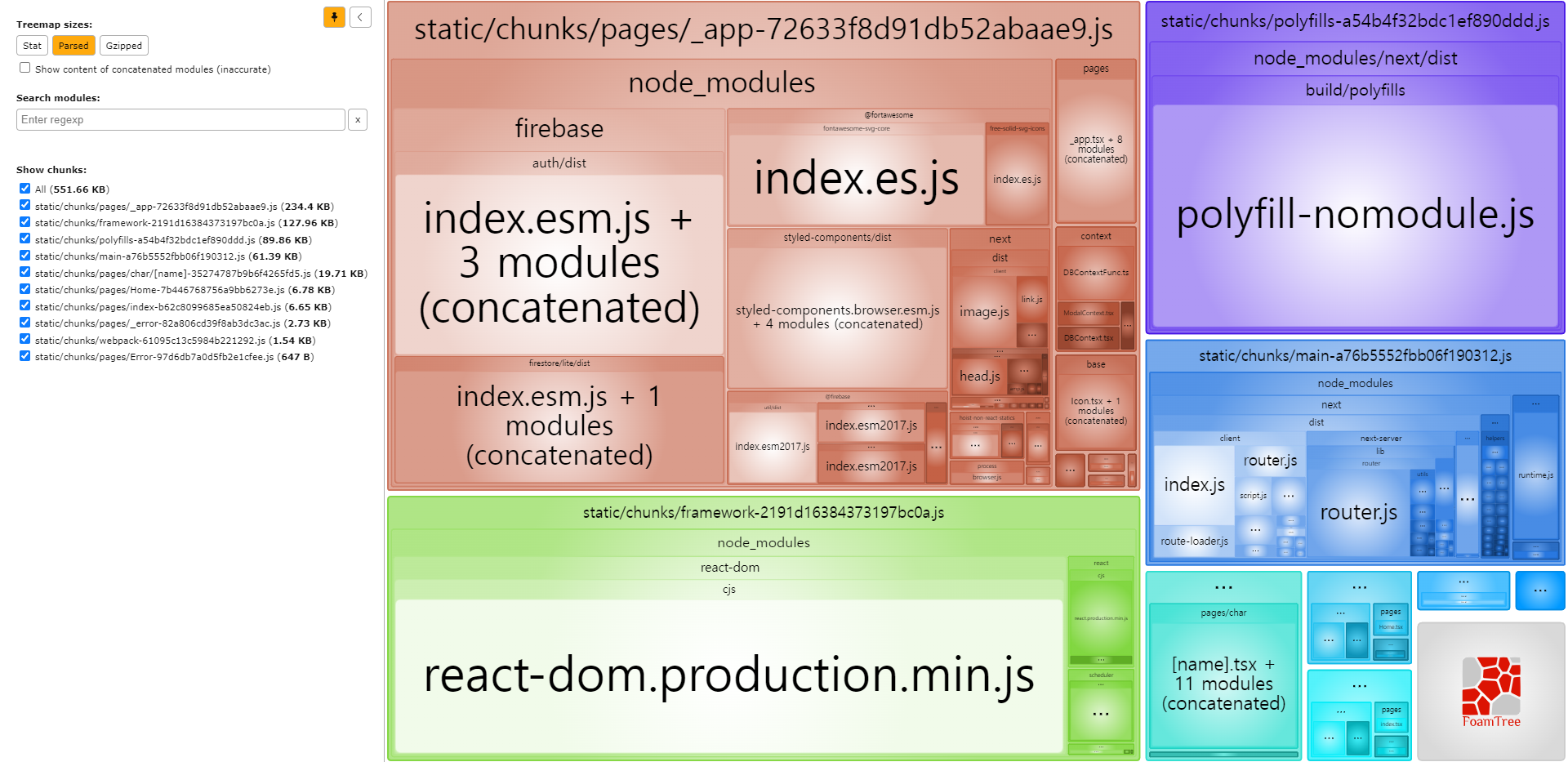The height and width of the screenshot is (762, 1568).
Task: Select DBContext.tsx block
Action: (x=1089, y=337)
